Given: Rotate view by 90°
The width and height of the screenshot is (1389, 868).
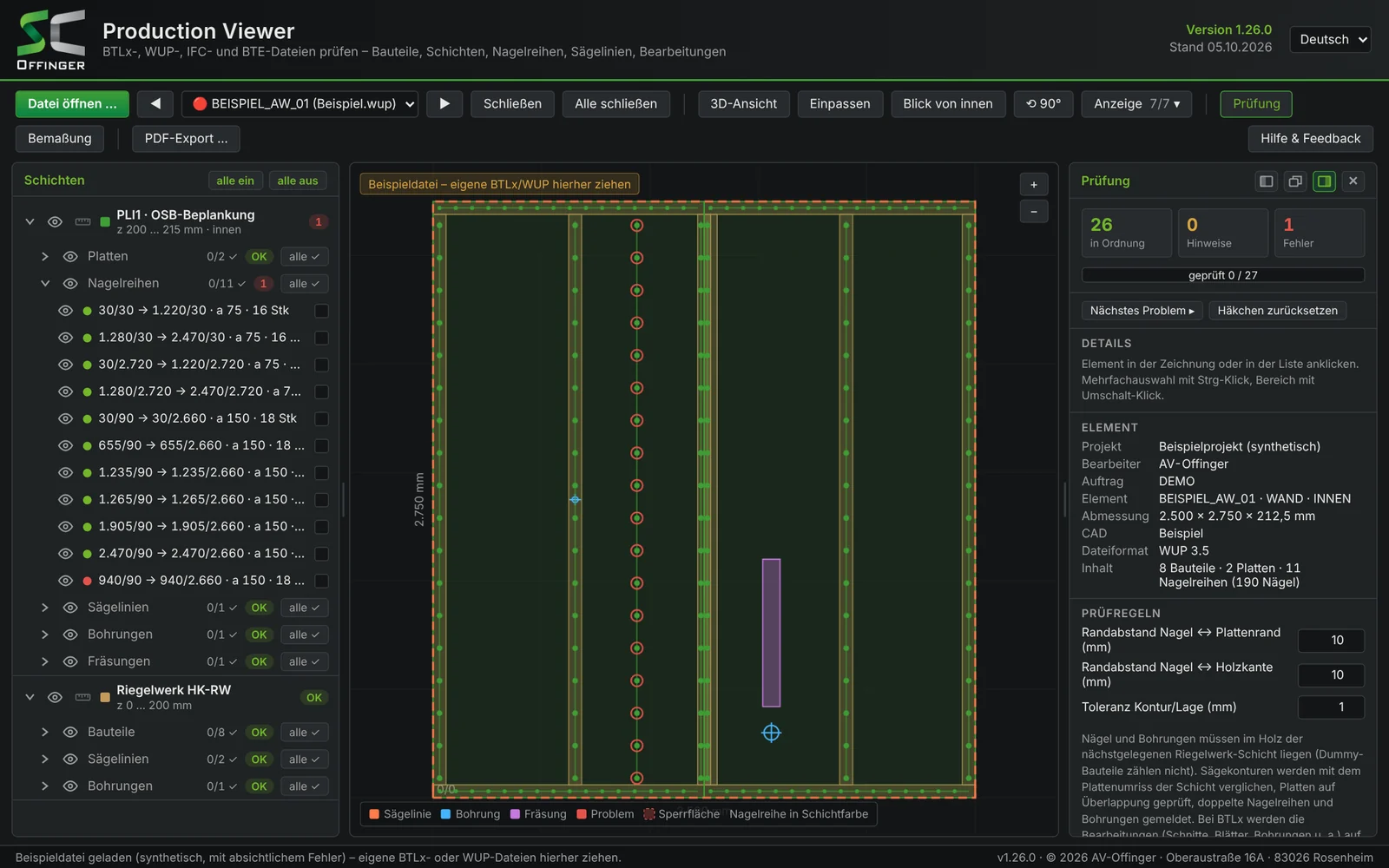Looking at the screenshot, I should coord(1043,103).
